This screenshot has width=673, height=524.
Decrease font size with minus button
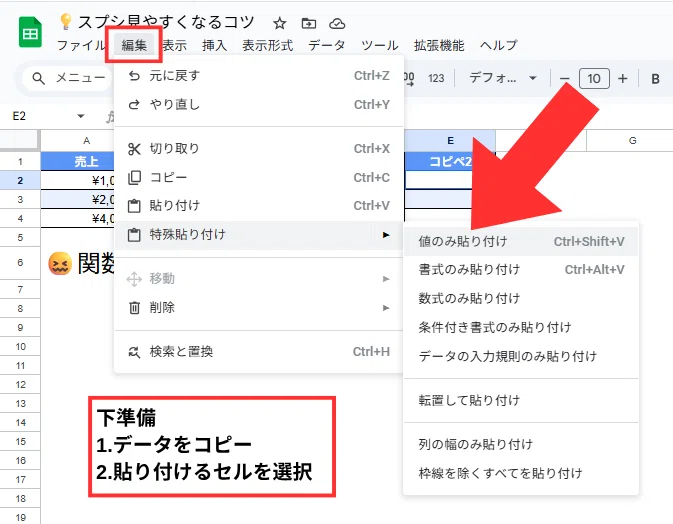point(565,79)
